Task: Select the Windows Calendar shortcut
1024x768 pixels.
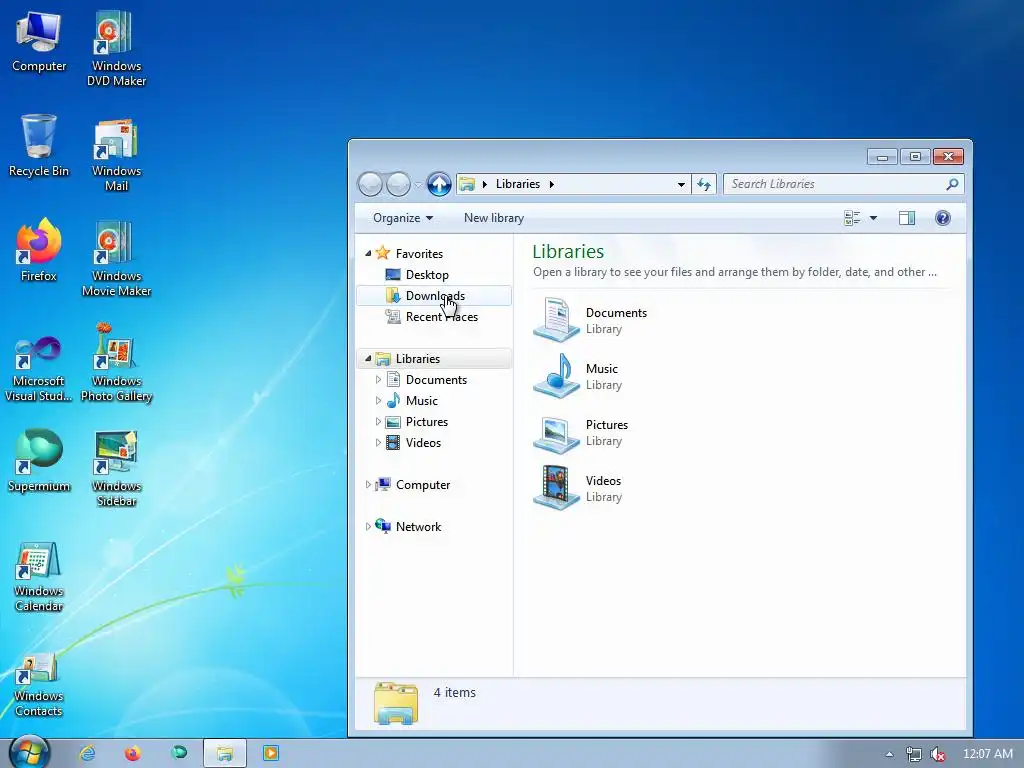Action: point(39,576)
